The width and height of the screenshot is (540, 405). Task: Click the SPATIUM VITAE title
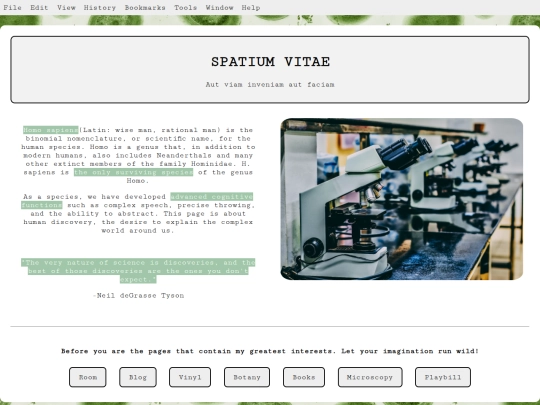[270, 62]
